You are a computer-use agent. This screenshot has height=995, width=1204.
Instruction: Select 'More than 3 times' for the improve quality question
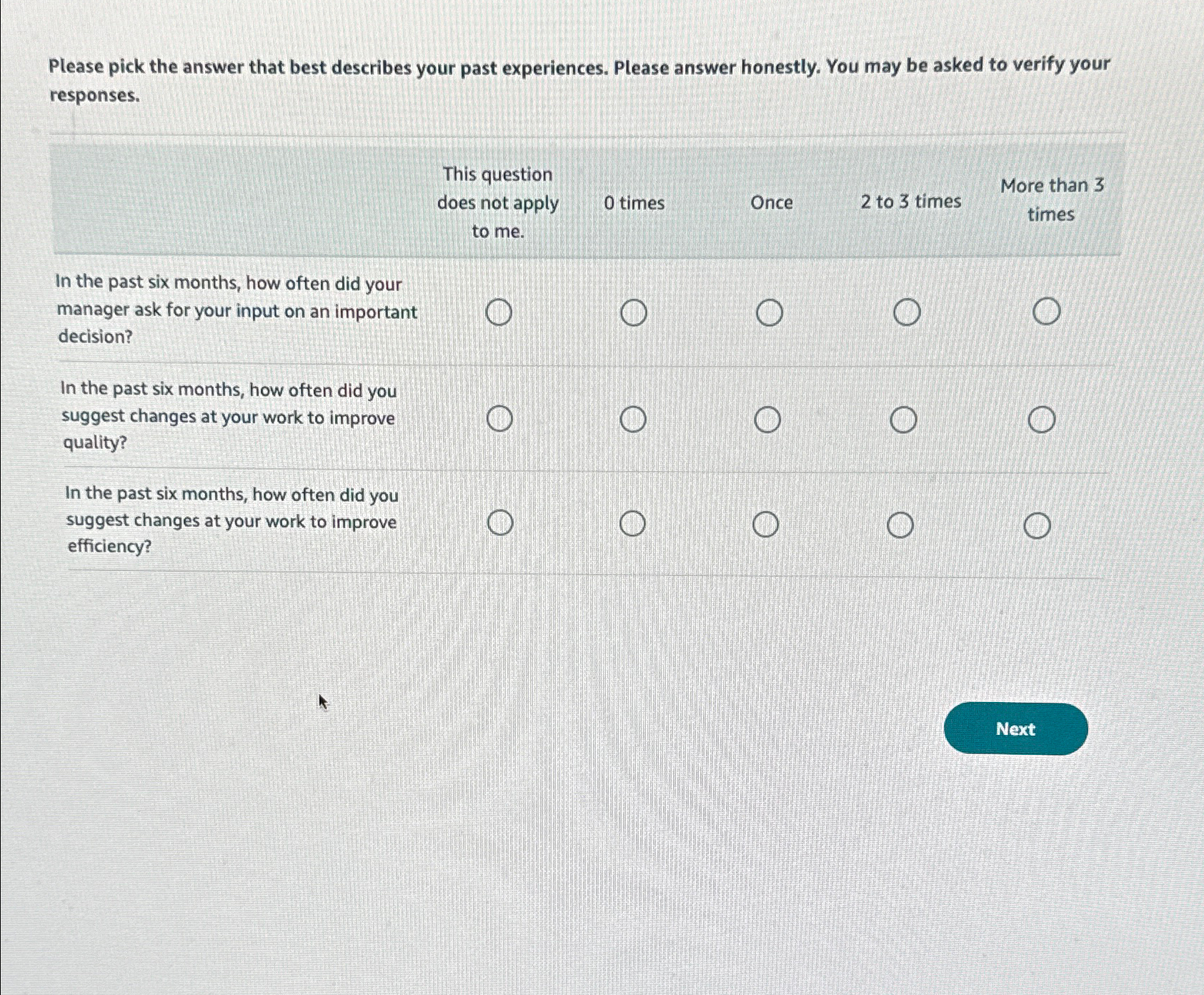pyautogui.click(x=1043, y=419)
